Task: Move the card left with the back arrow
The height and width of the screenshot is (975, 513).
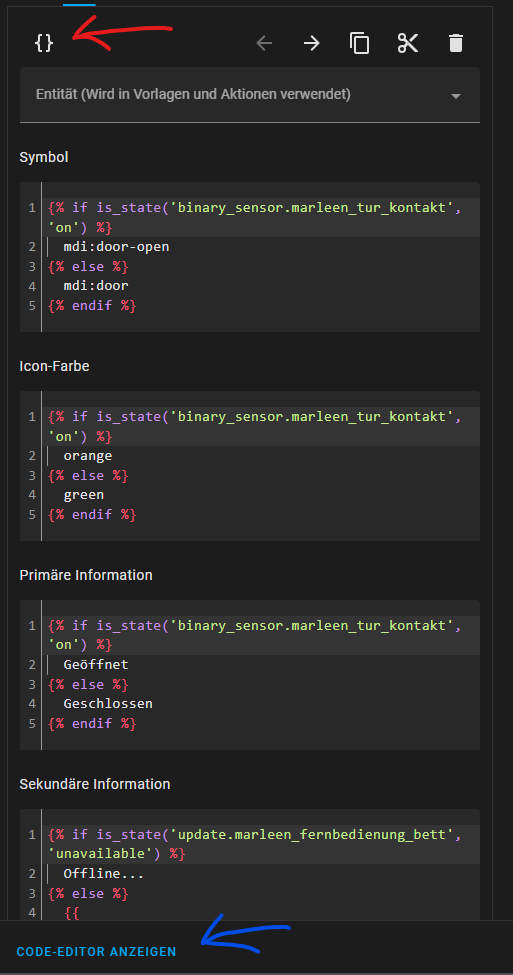Action: pos(264,43)
